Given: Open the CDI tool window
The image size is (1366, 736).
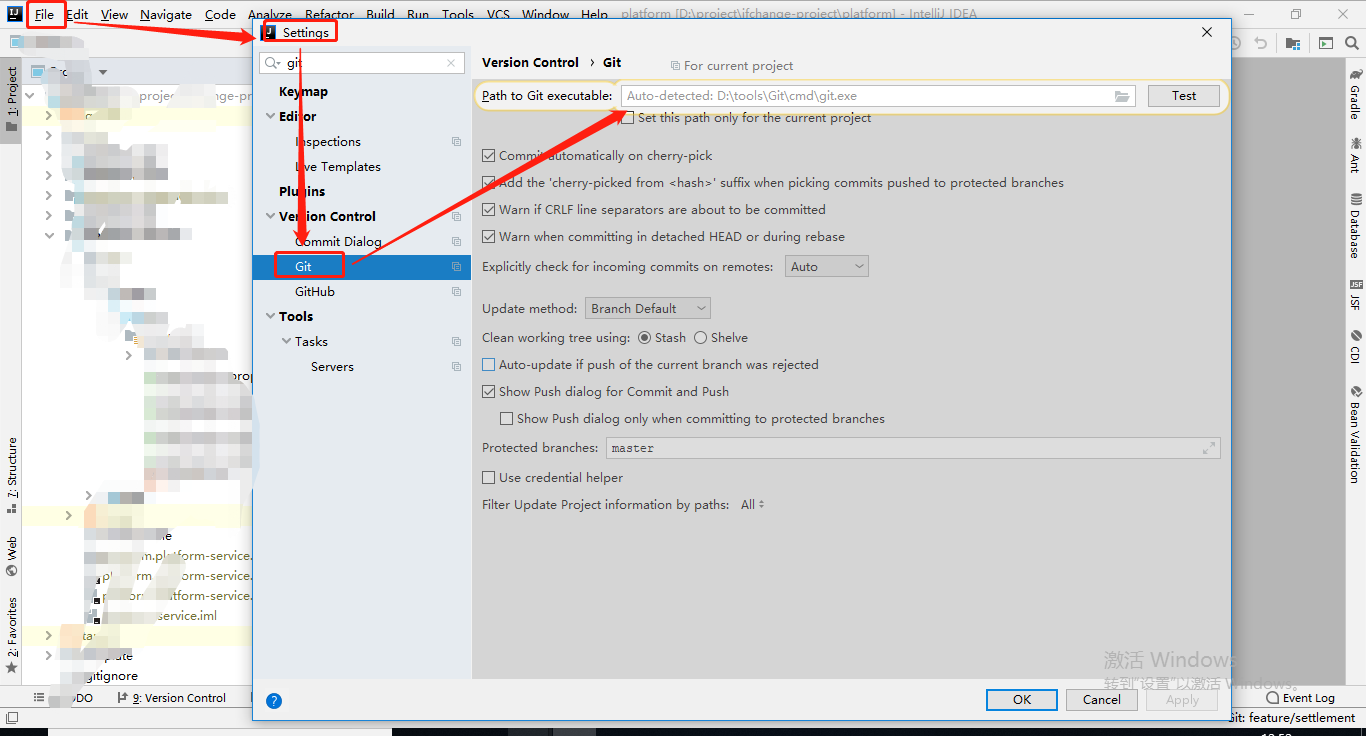Looking at the screenshot, I should [x=1356, y=347].
